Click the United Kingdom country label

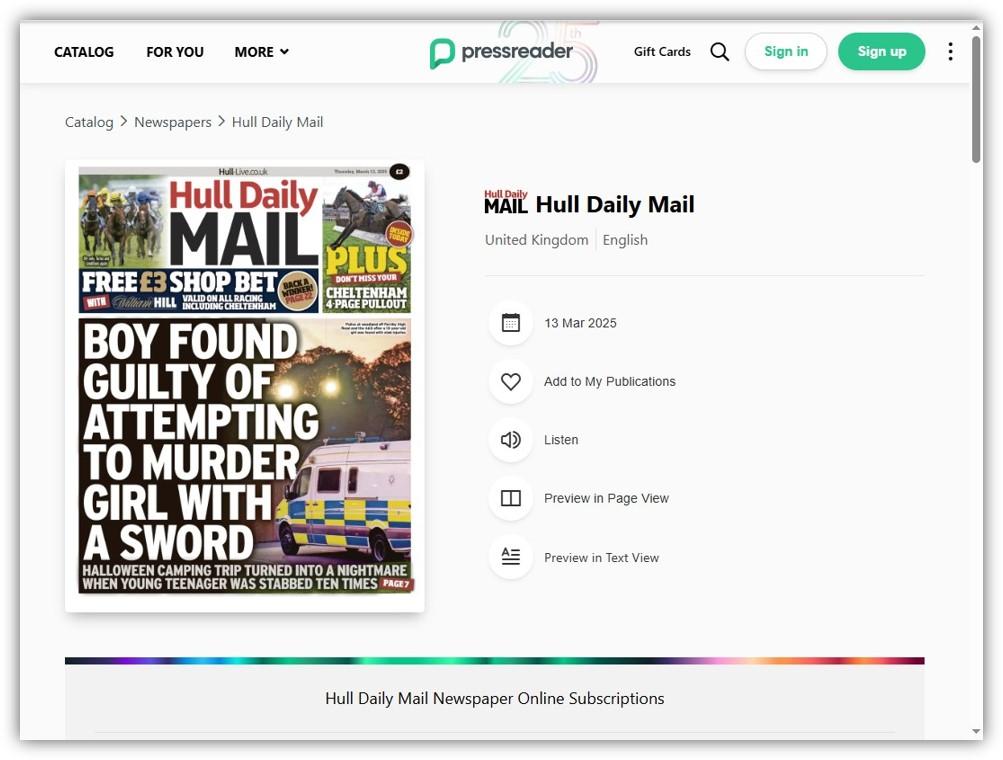tap(537, 240)
